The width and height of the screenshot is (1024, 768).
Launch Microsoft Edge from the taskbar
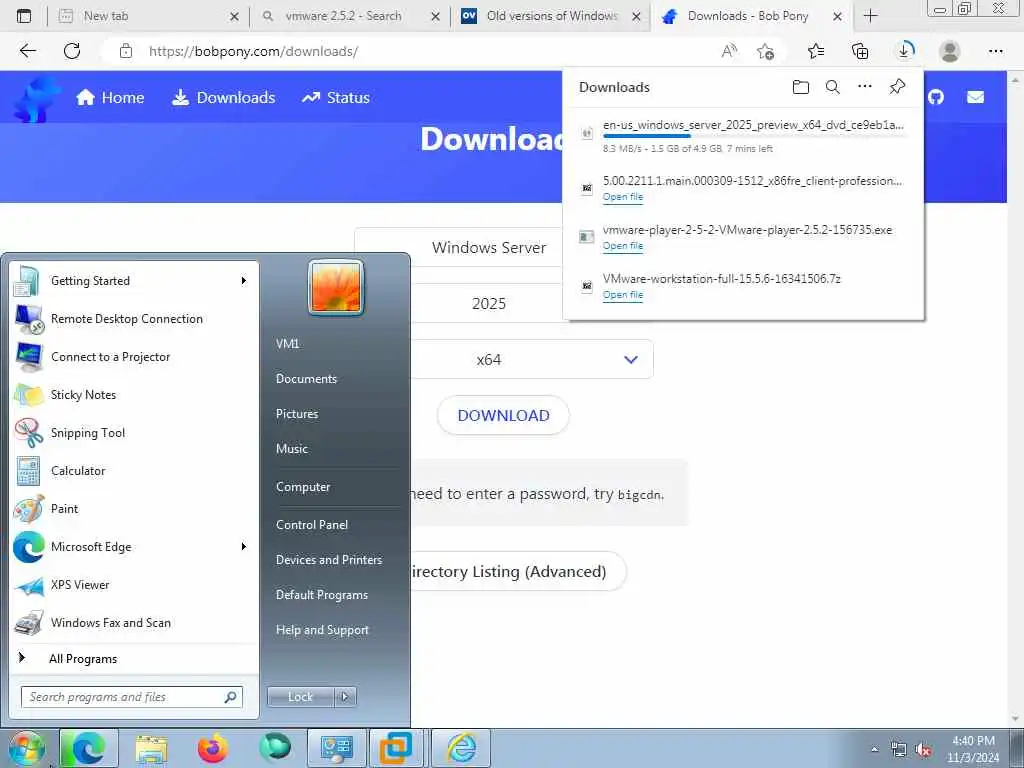pyautogui.click(x=89, y=748)
